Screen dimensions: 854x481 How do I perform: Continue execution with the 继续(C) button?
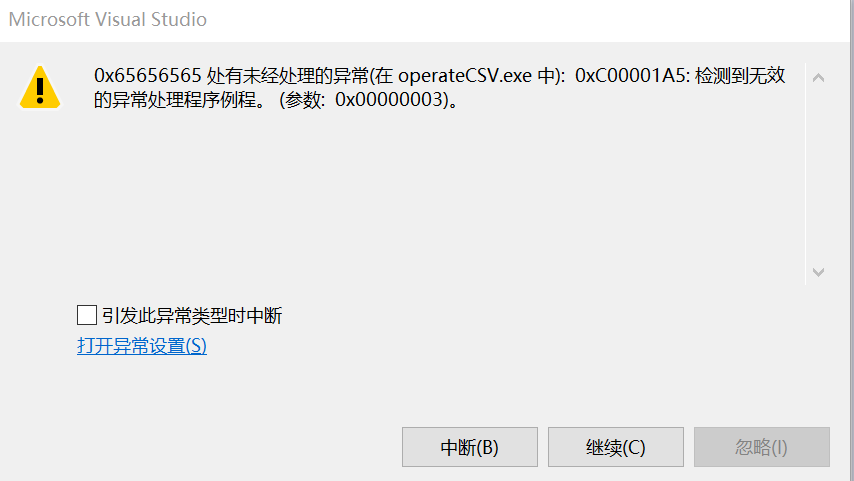coord(615,447)
